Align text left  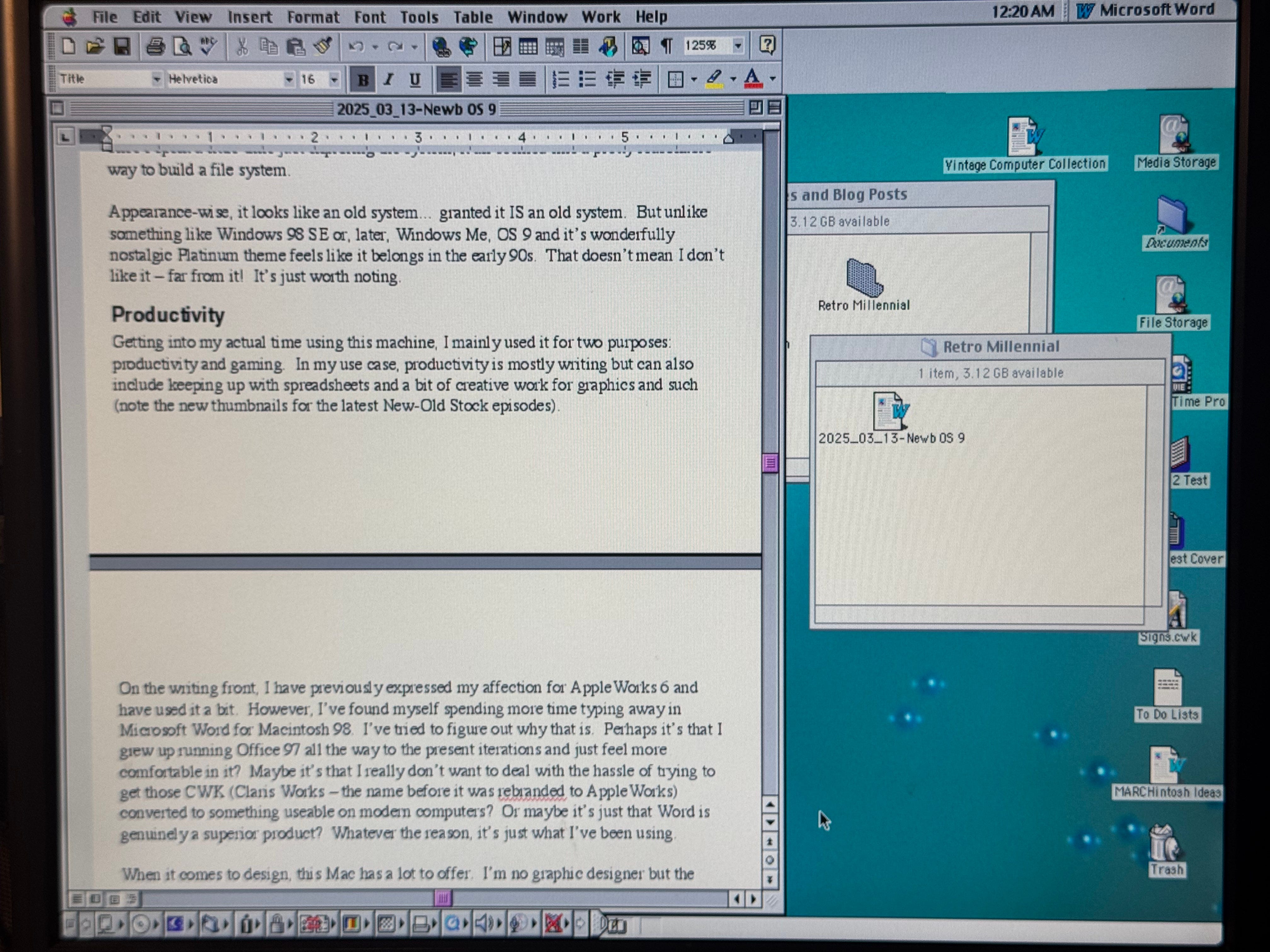point(448,79)
